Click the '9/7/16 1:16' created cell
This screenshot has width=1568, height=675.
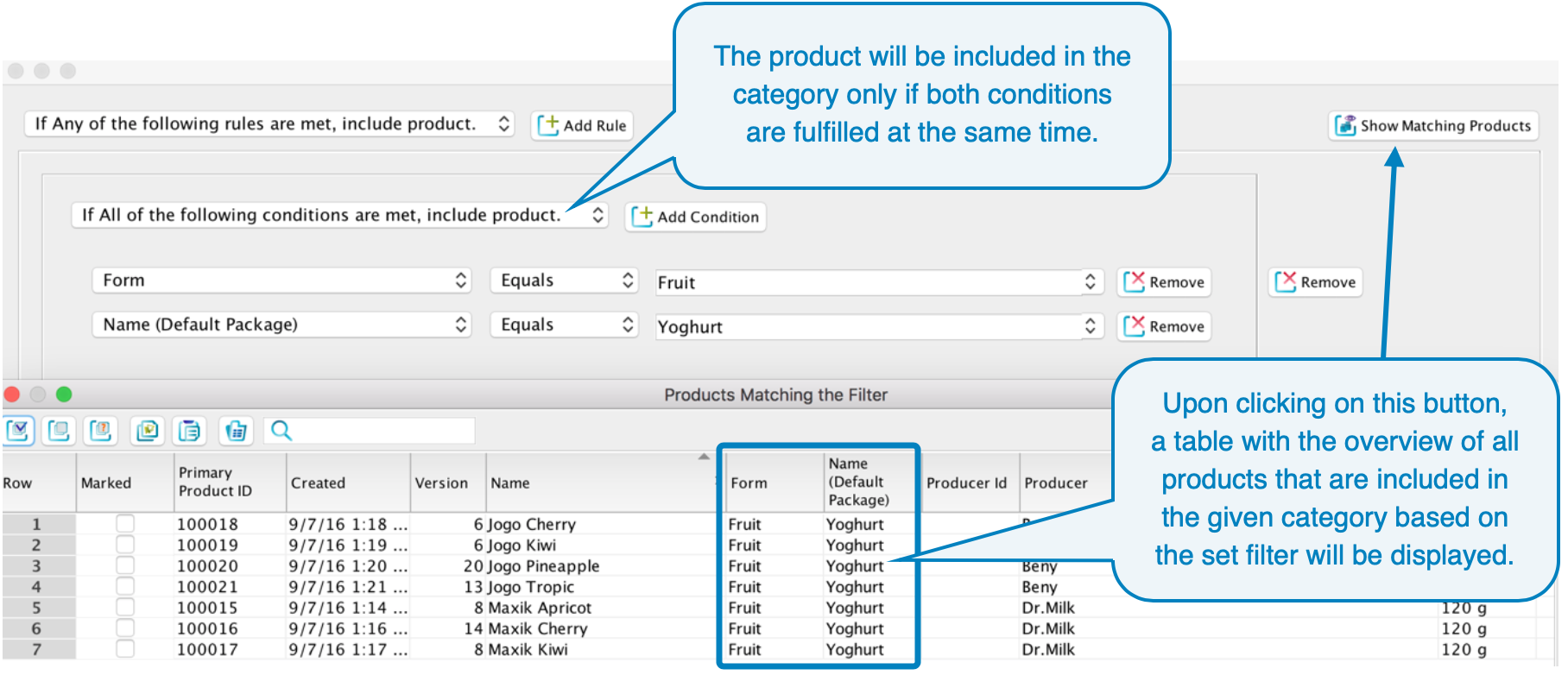coord(348,628)
